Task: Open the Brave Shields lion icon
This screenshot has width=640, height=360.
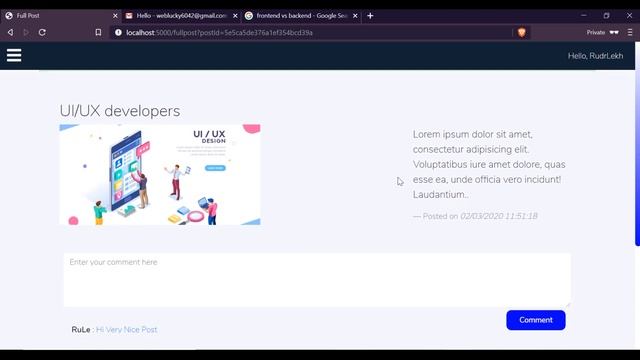Action: coord(522,32)
